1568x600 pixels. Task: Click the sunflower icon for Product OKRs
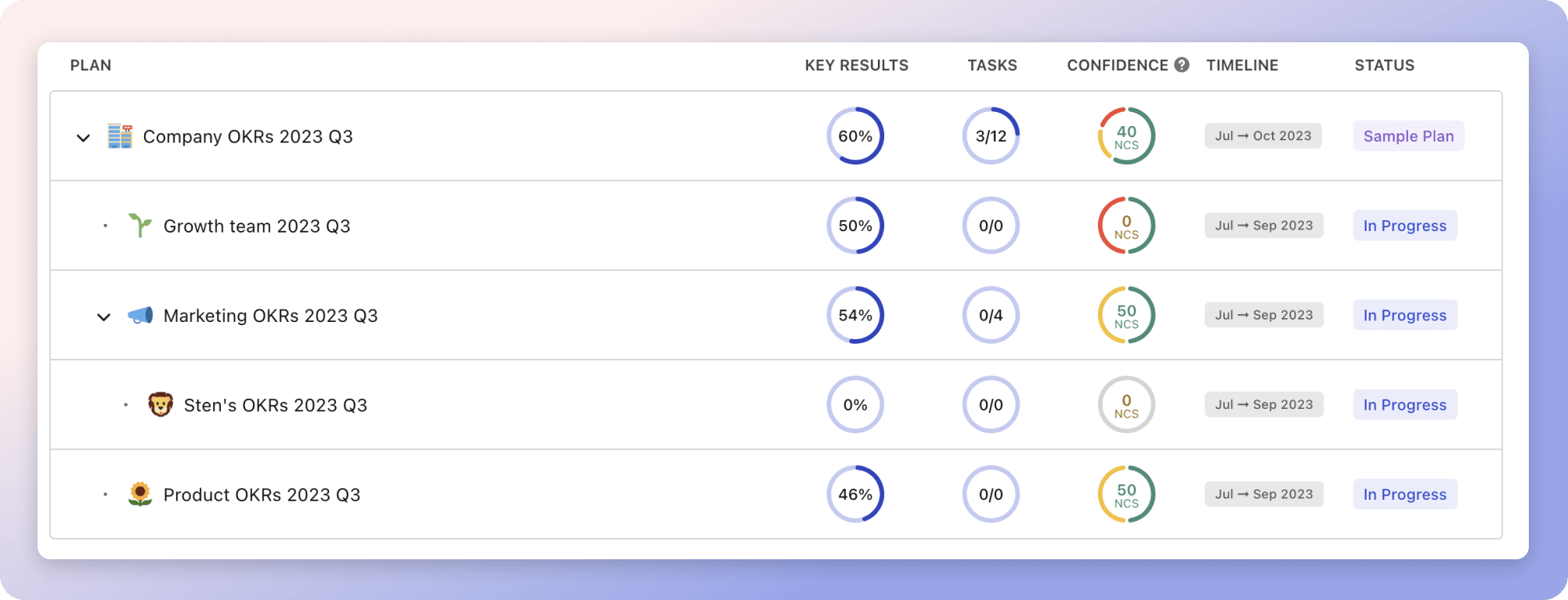tap(140, 494)
